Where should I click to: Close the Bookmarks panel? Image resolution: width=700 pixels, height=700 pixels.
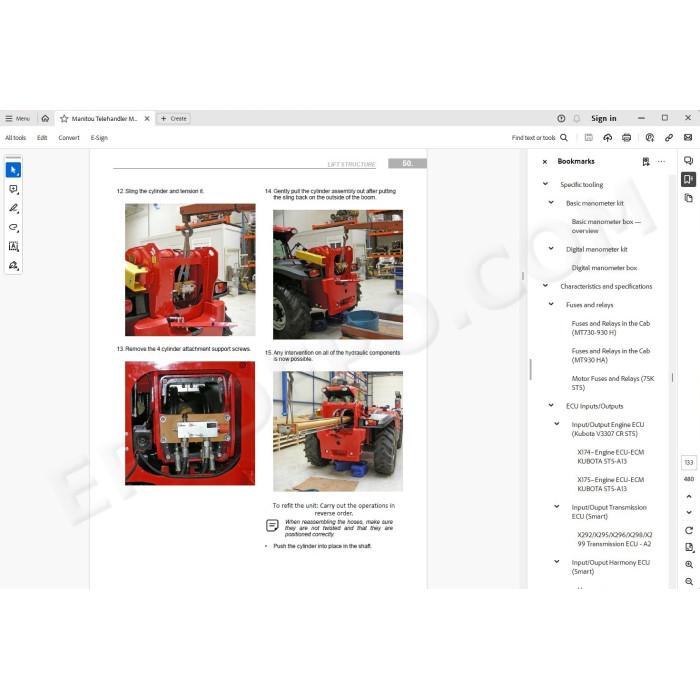pos(545,162)
